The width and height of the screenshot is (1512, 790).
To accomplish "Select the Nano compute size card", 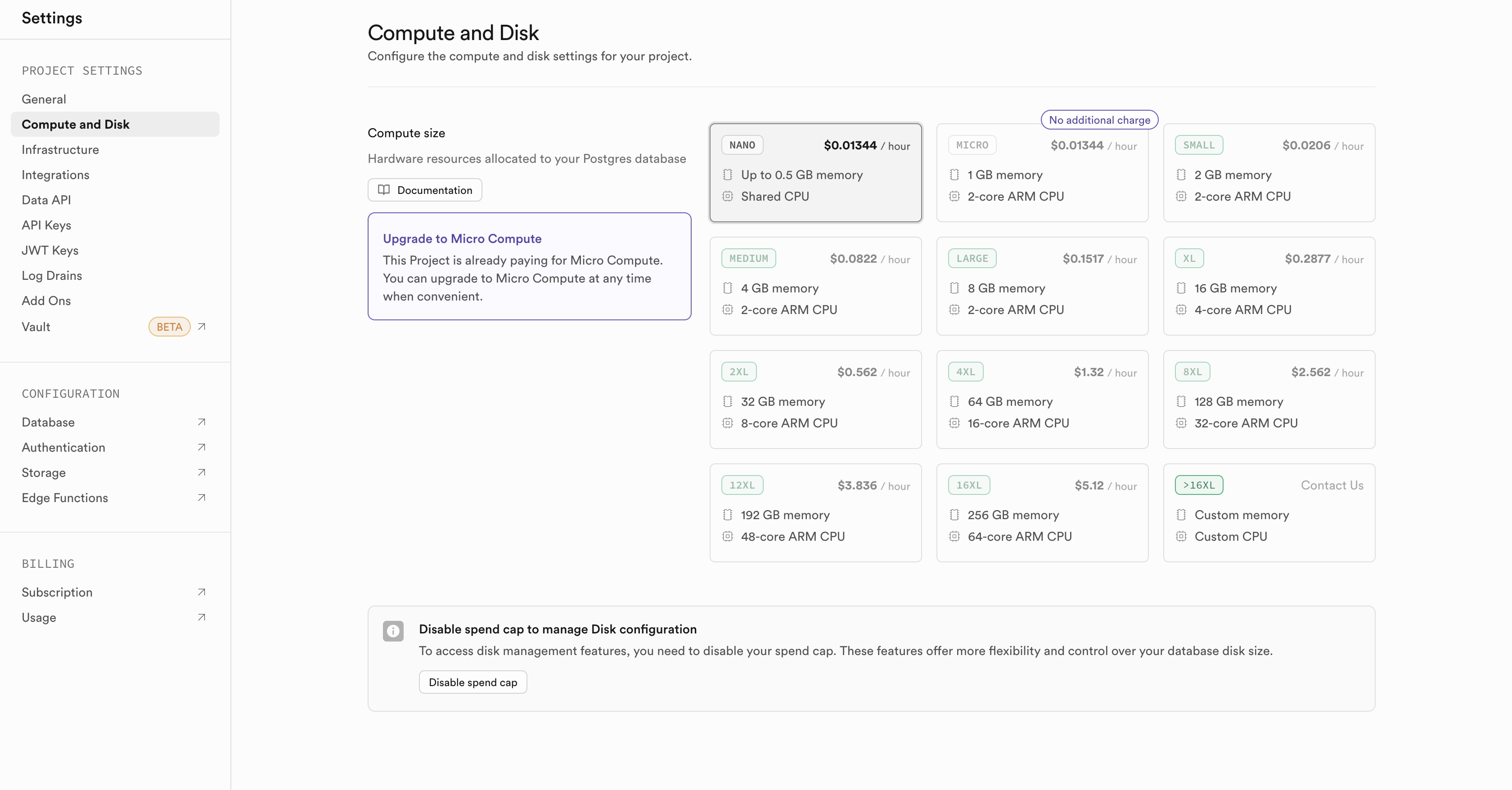I will [x=814, y=173].
